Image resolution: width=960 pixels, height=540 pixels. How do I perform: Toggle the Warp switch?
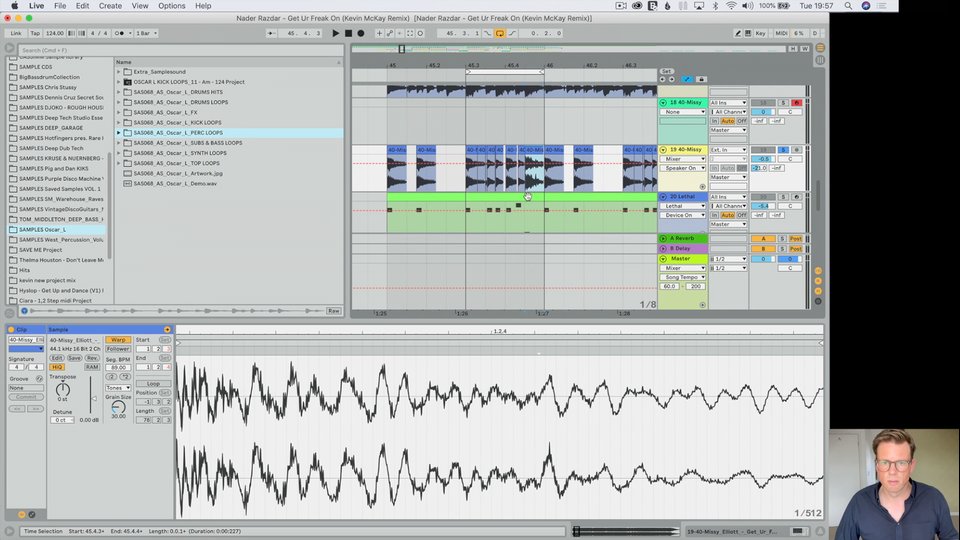point(118,340)
